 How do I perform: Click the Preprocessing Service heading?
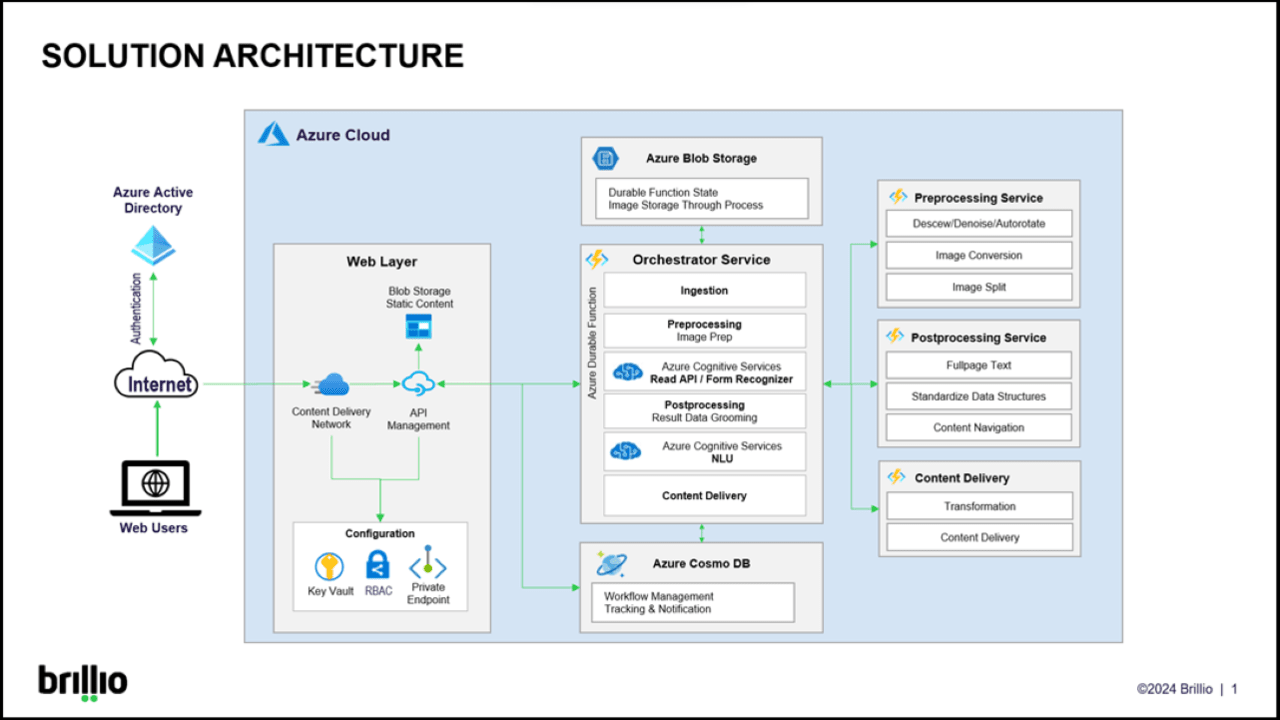tap(979, 198)
